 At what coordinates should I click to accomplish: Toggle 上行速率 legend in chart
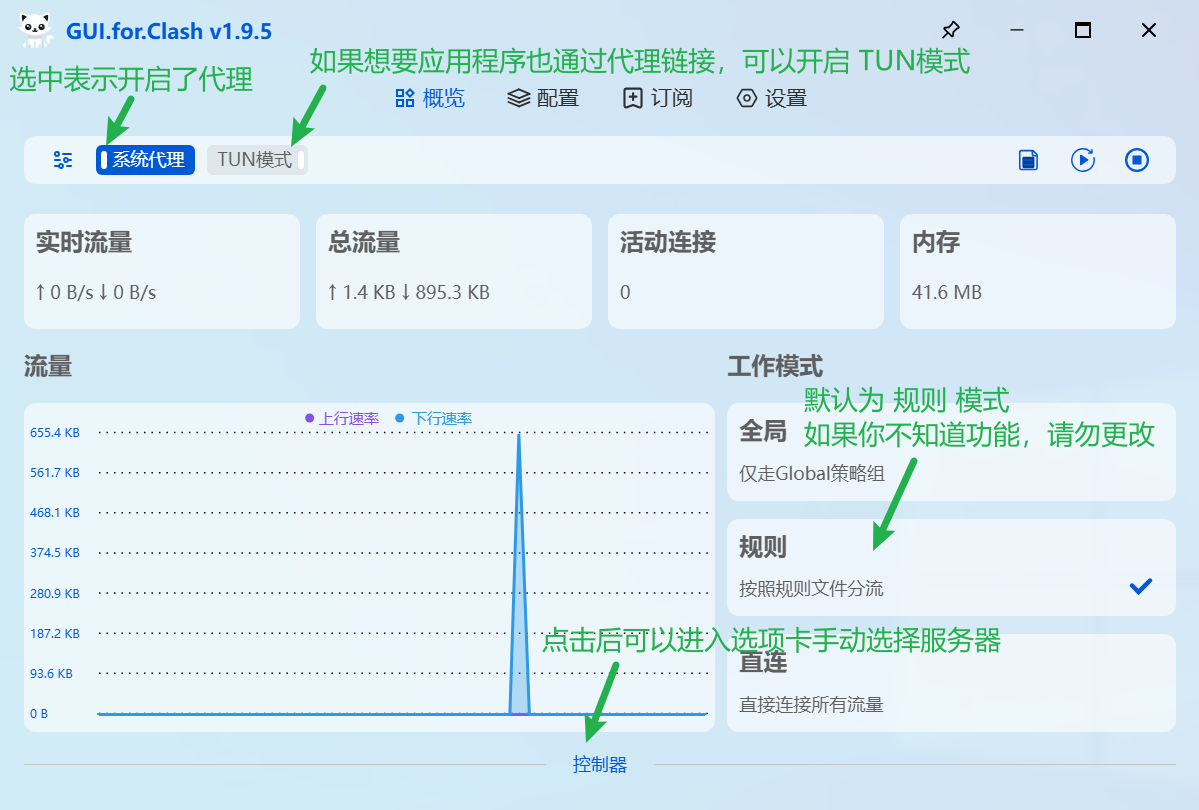(342, 419)
